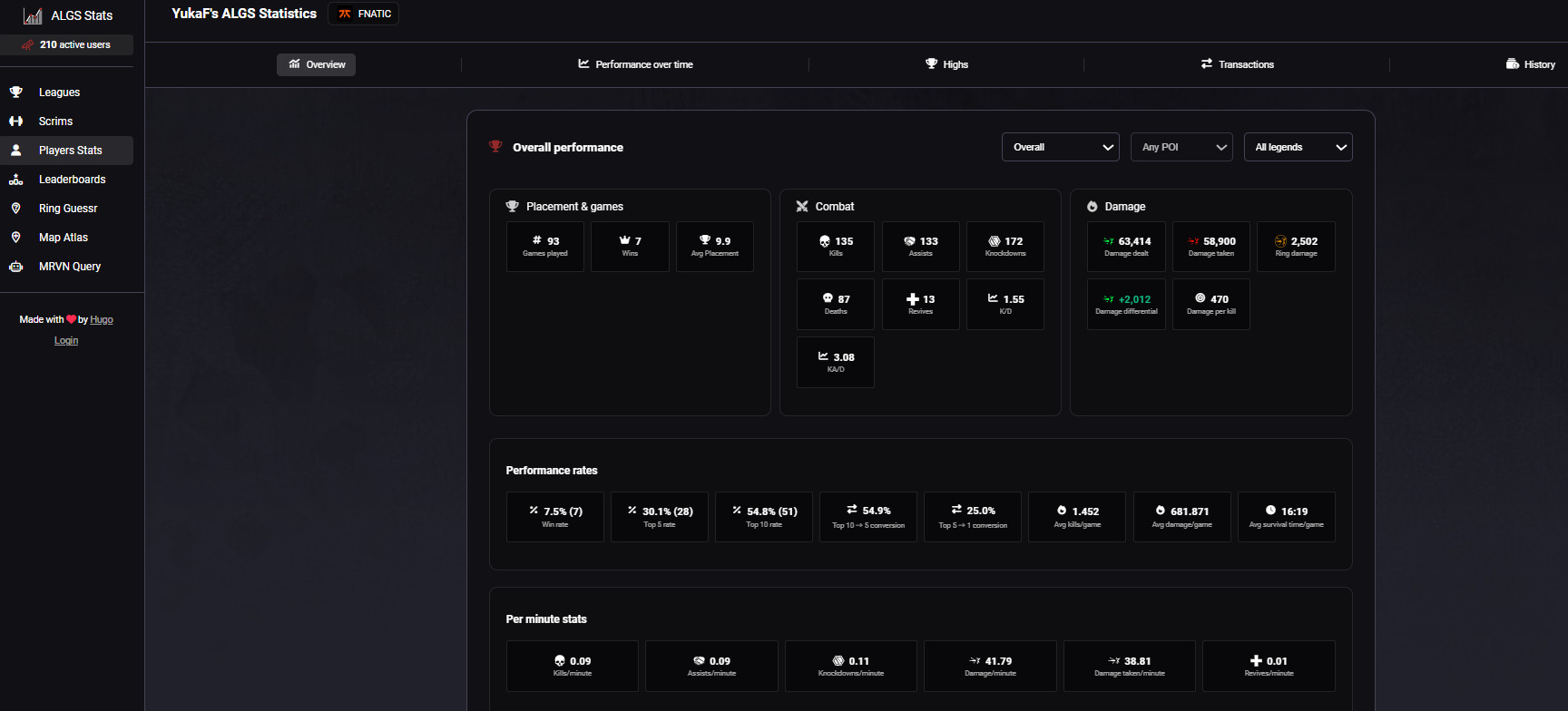This screenshot has height=711, width=1568.
Task: Click the Kills stat card
Action: pos(835,247)
